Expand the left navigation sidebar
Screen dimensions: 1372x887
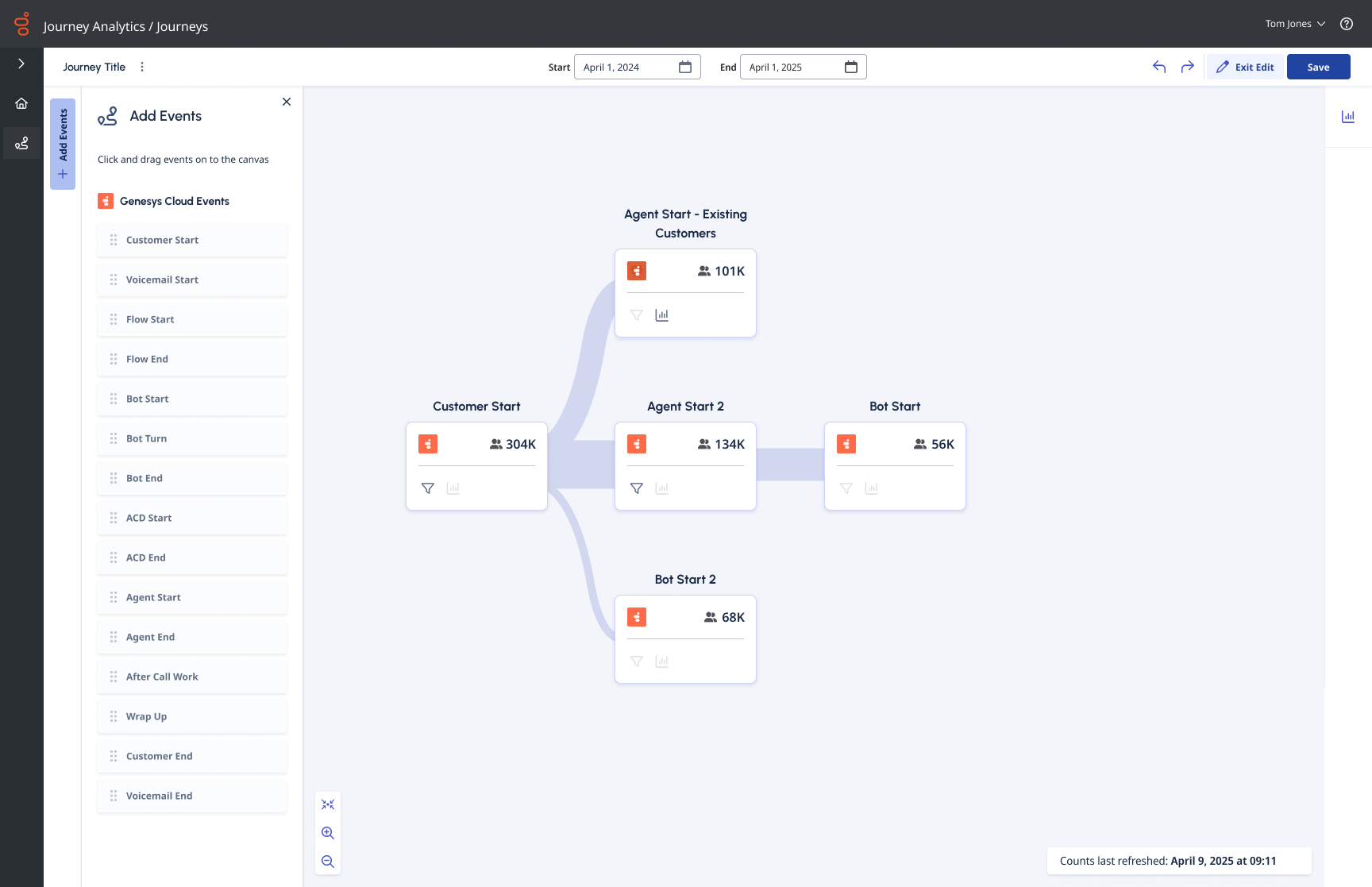pyautogui.click(x=21, y=64)
